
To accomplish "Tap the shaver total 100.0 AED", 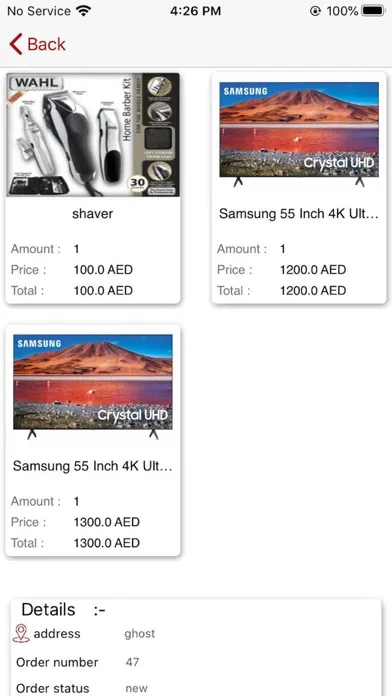I will pyautogui.click(x=103, y=291).
